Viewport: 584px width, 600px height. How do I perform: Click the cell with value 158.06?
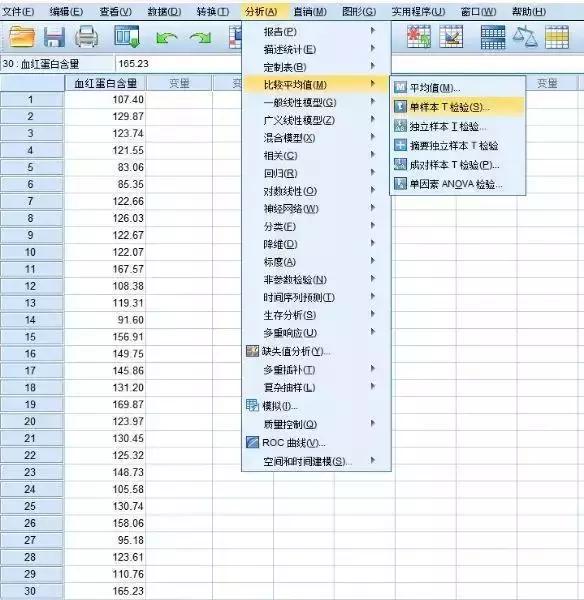105,523
